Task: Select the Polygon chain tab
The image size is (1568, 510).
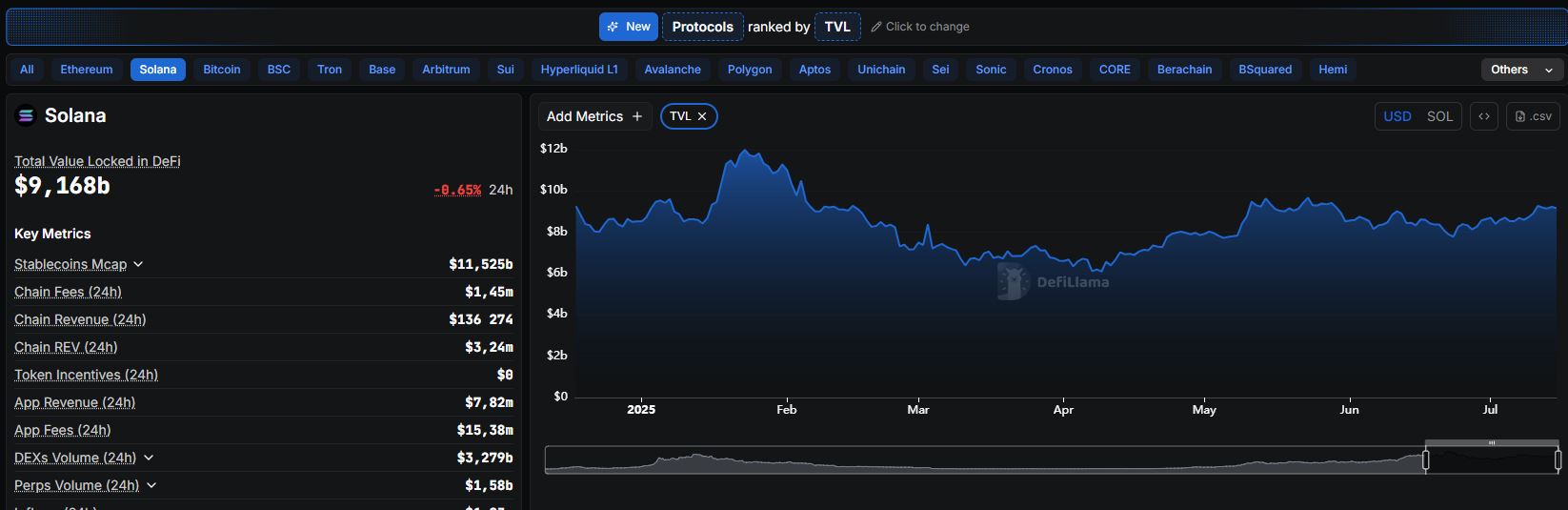Action: 750,70
